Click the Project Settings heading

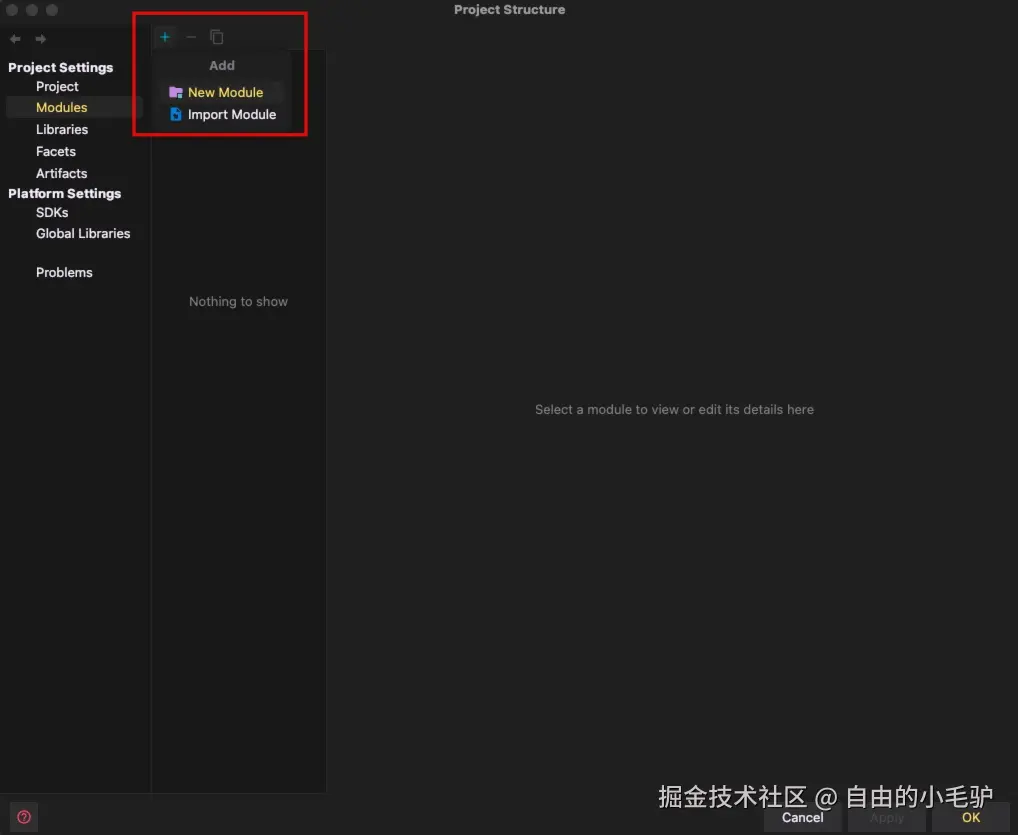[x=60, y=68]
